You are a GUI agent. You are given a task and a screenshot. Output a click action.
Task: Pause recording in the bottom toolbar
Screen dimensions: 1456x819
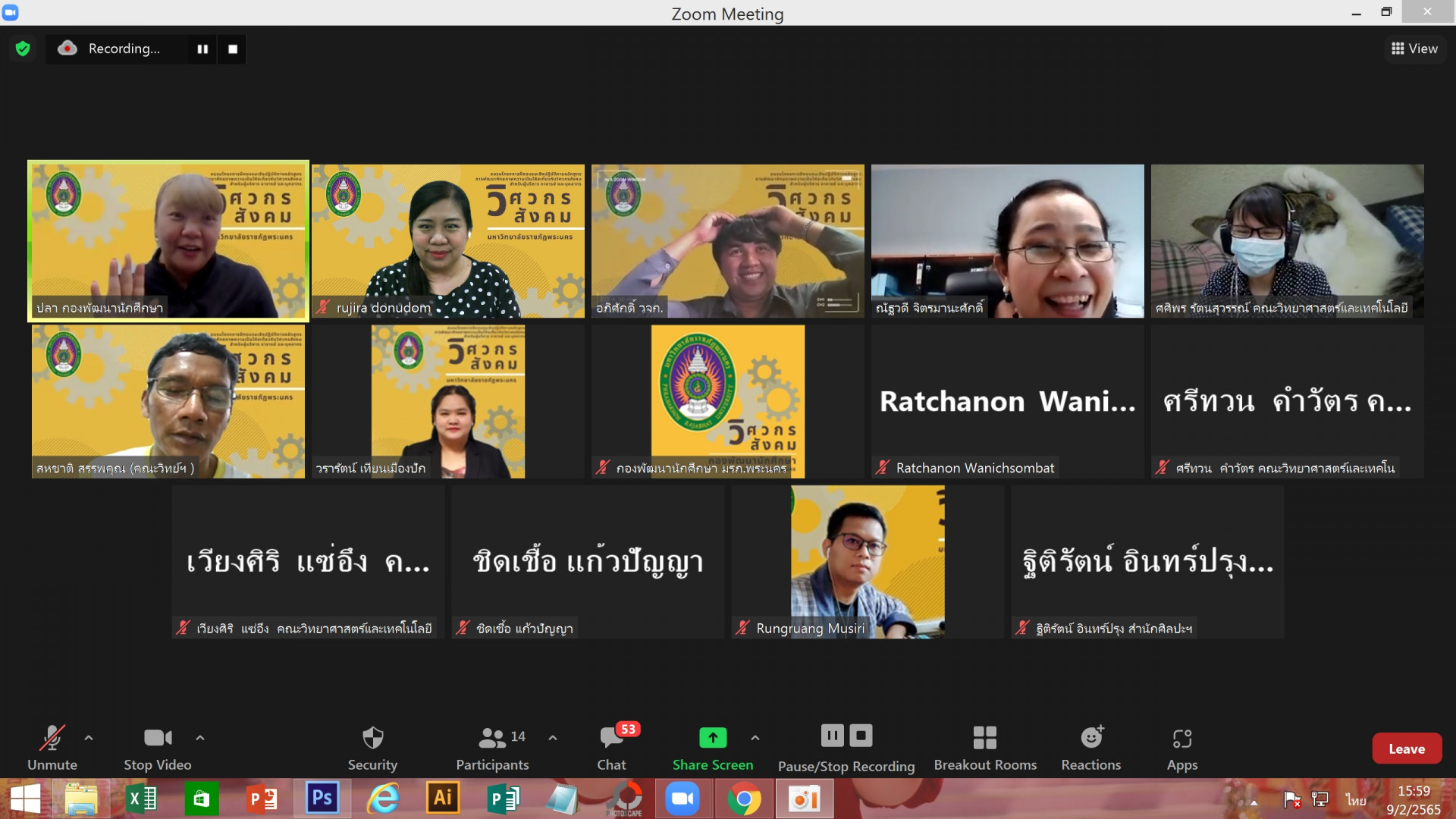(x=832, y=735)
